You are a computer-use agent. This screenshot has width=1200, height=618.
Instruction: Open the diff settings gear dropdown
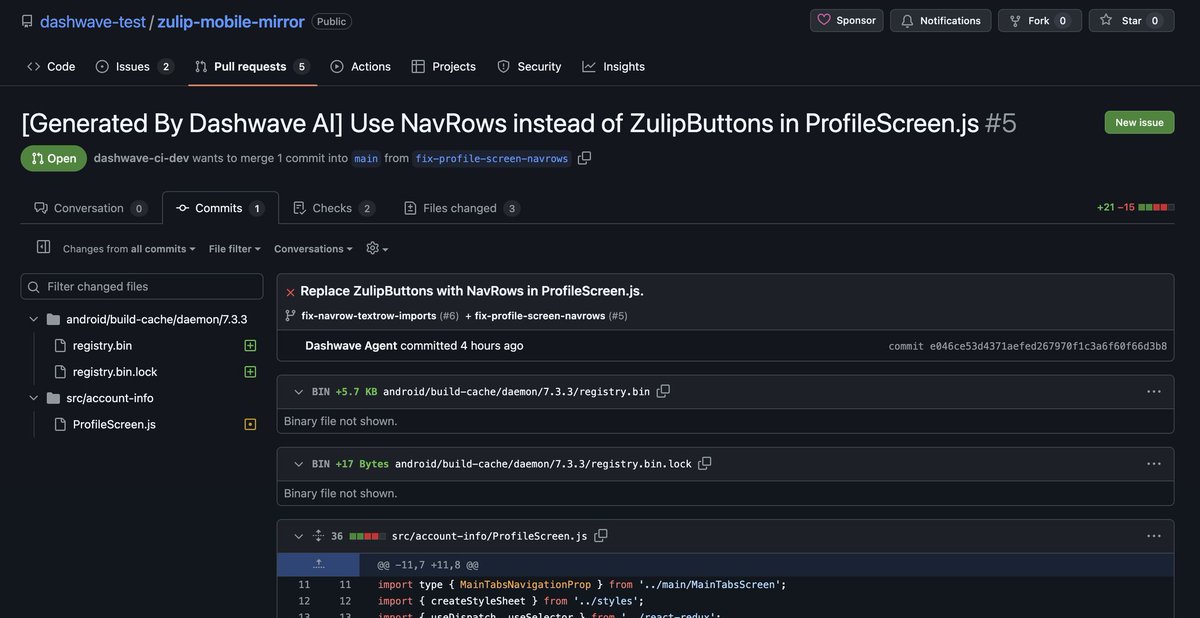tap(377, 248)
